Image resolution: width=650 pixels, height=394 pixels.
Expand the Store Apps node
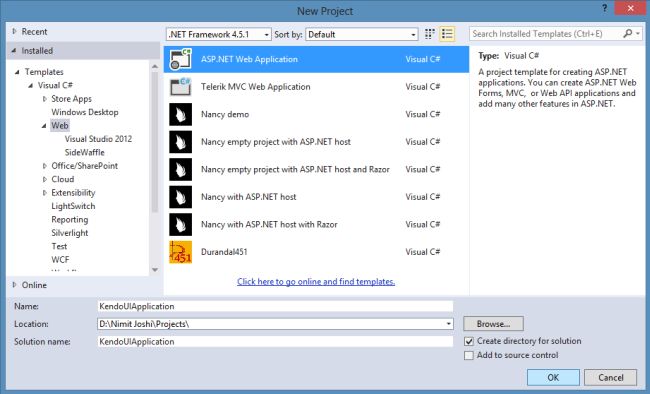[45, 99]
